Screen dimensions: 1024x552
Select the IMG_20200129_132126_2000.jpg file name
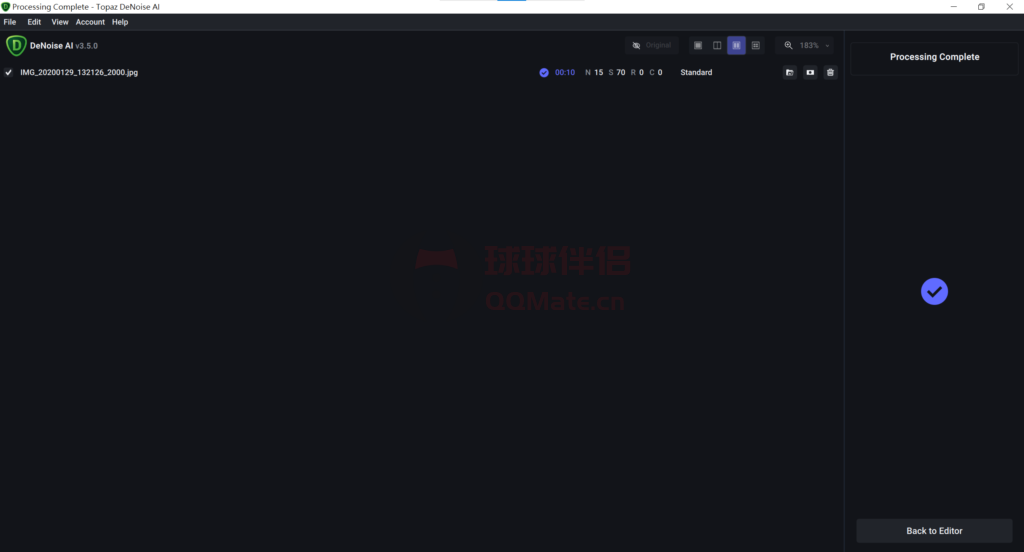[x=79, y=73]
